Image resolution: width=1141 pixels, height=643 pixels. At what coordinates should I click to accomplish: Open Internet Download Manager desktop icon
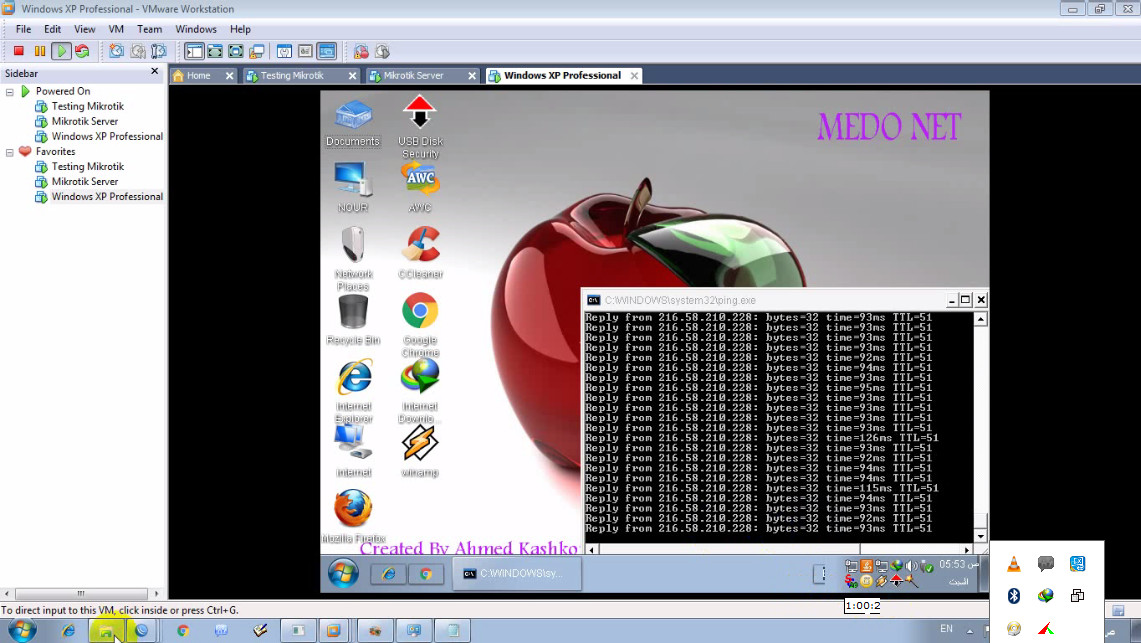(x=420, y=391)
